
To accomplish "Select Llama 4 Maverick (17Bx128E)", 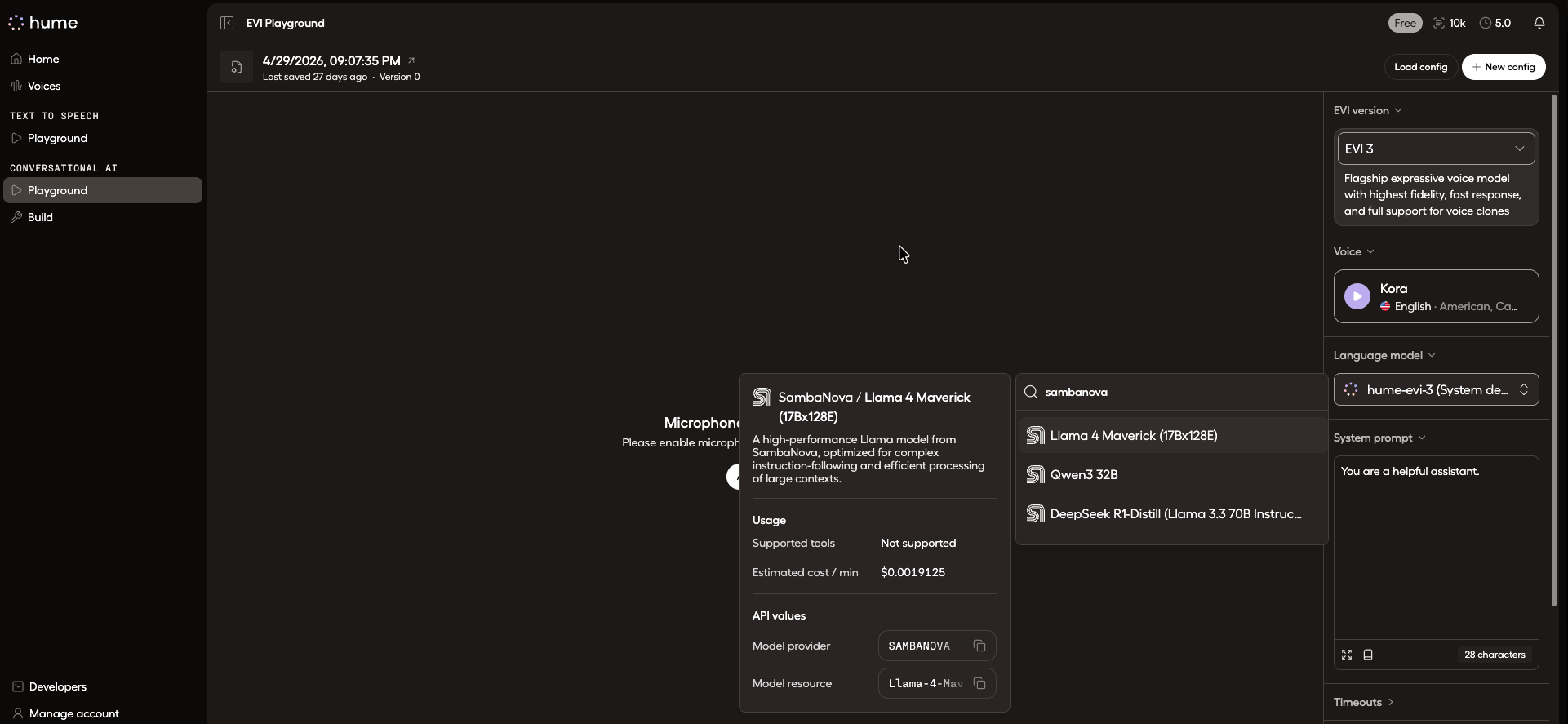I will (x=1172, y=435).
